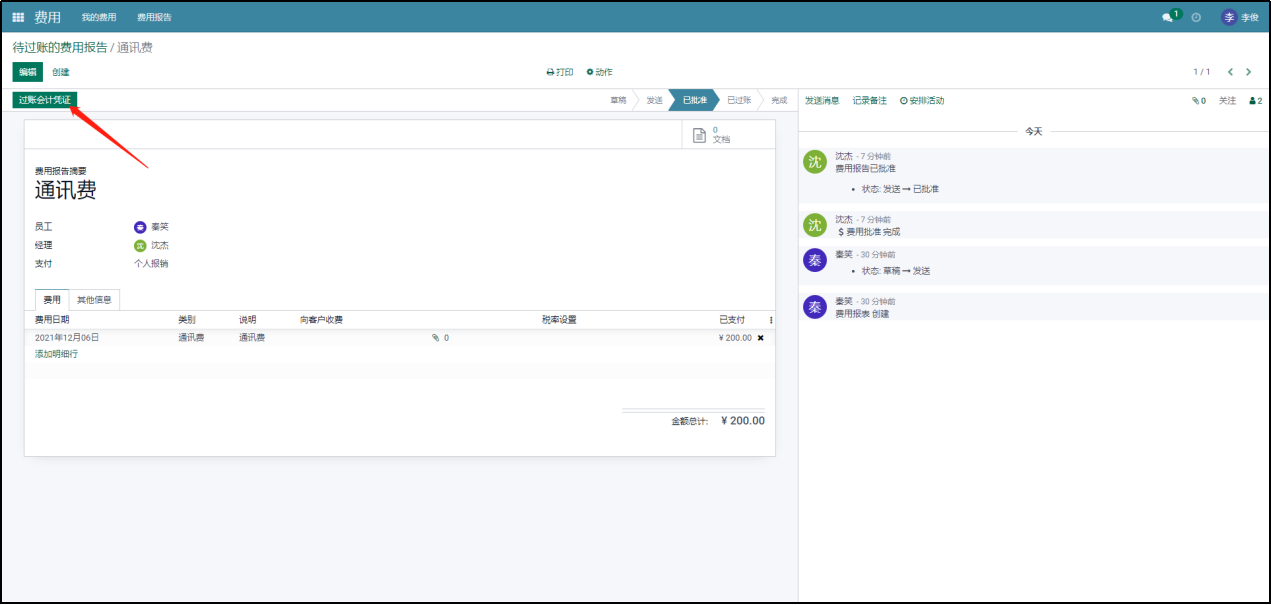The width and height of the screenshot is (1271, 605).
Task: Click the activities clock icon in navbar
Action: pyautogui.click(x=1196, y=18)
